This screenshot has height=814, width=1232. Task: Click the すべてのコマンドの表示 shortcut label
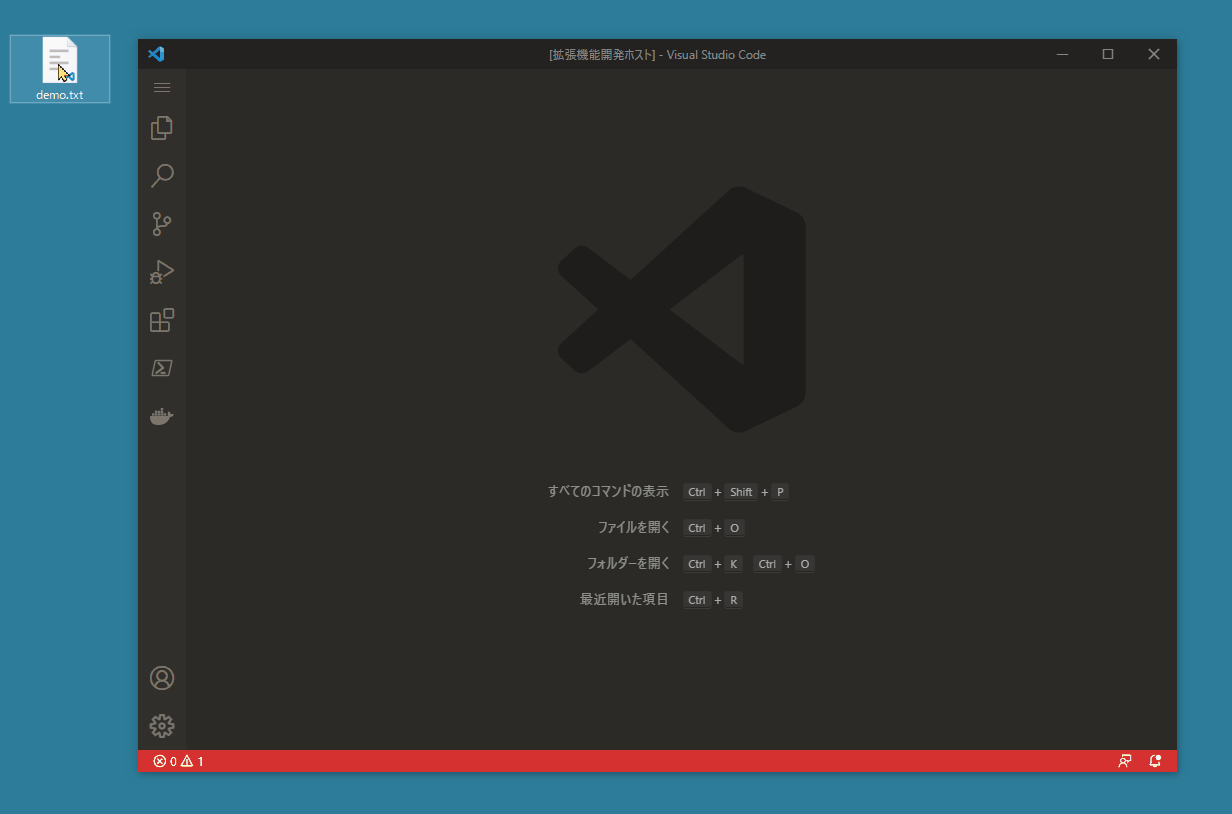pos(608,492)
